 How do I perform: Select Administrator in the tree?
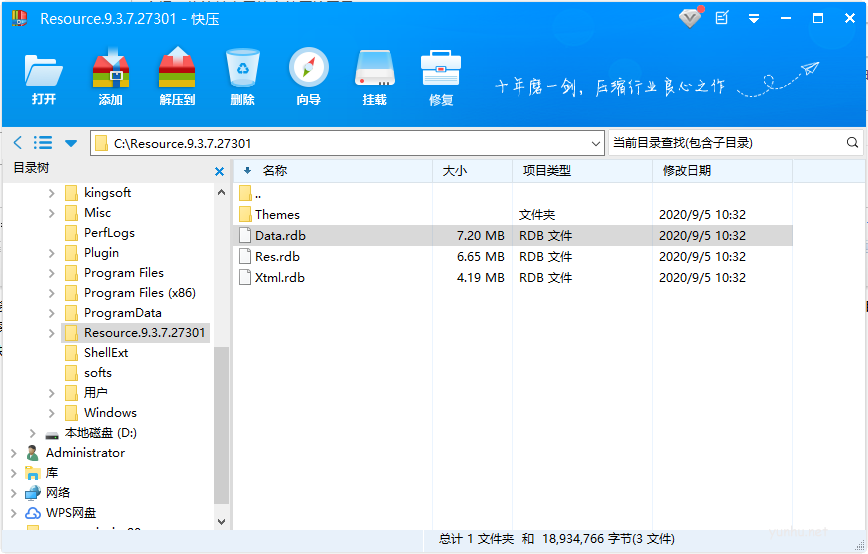[x=85, y=453]
